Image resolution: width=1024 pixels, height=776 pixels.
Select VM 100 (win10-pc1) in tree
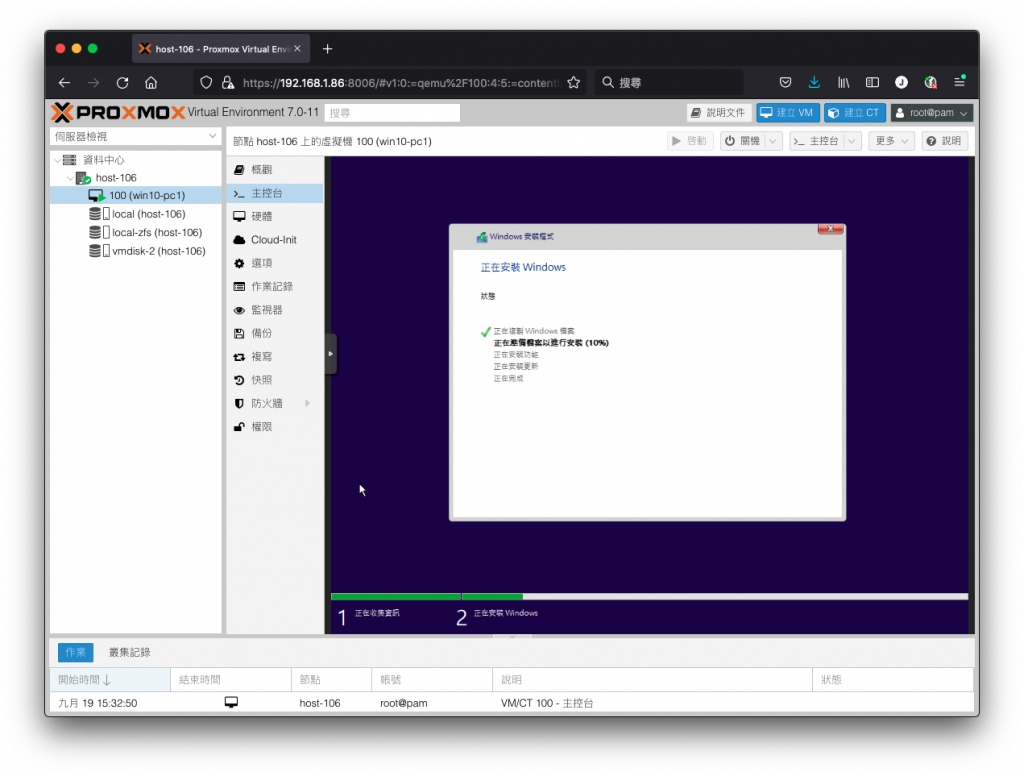[136, 195]
